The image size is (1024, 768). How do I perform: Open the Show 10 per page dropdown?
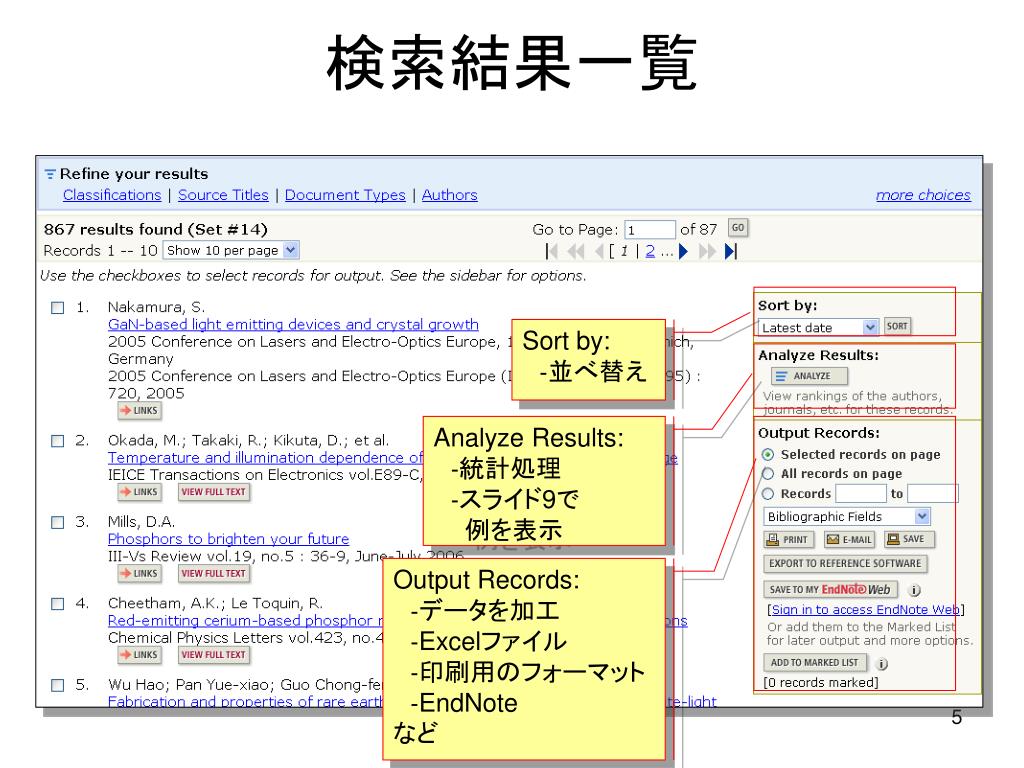[231, 250]
